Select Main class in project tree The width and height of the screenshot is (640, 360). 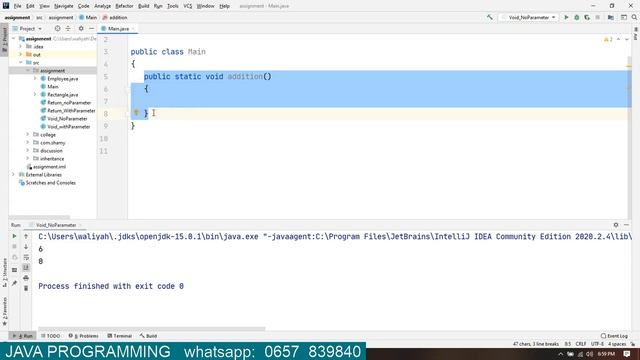pos(53,87)
